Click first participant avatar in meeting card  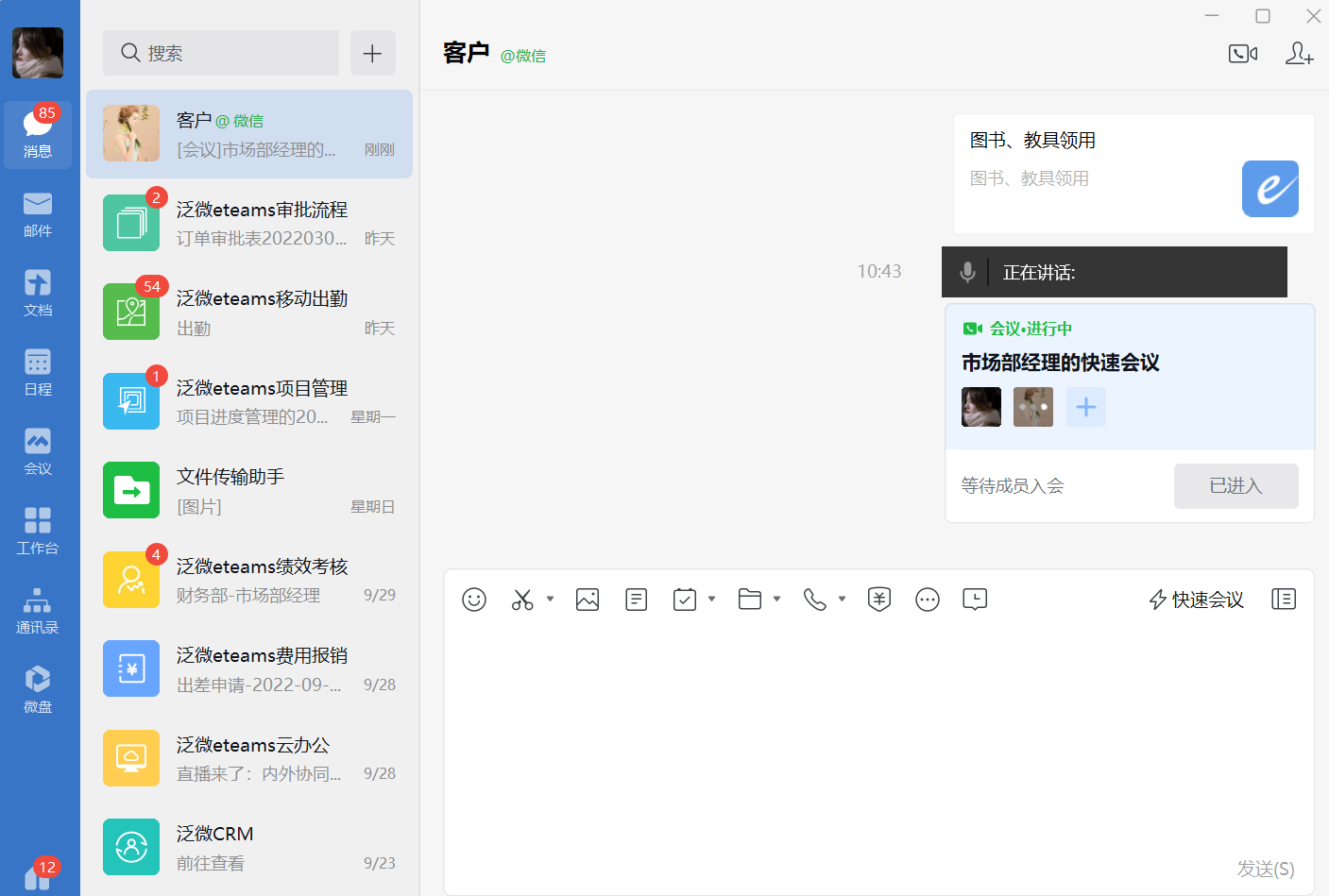point(981,407)
